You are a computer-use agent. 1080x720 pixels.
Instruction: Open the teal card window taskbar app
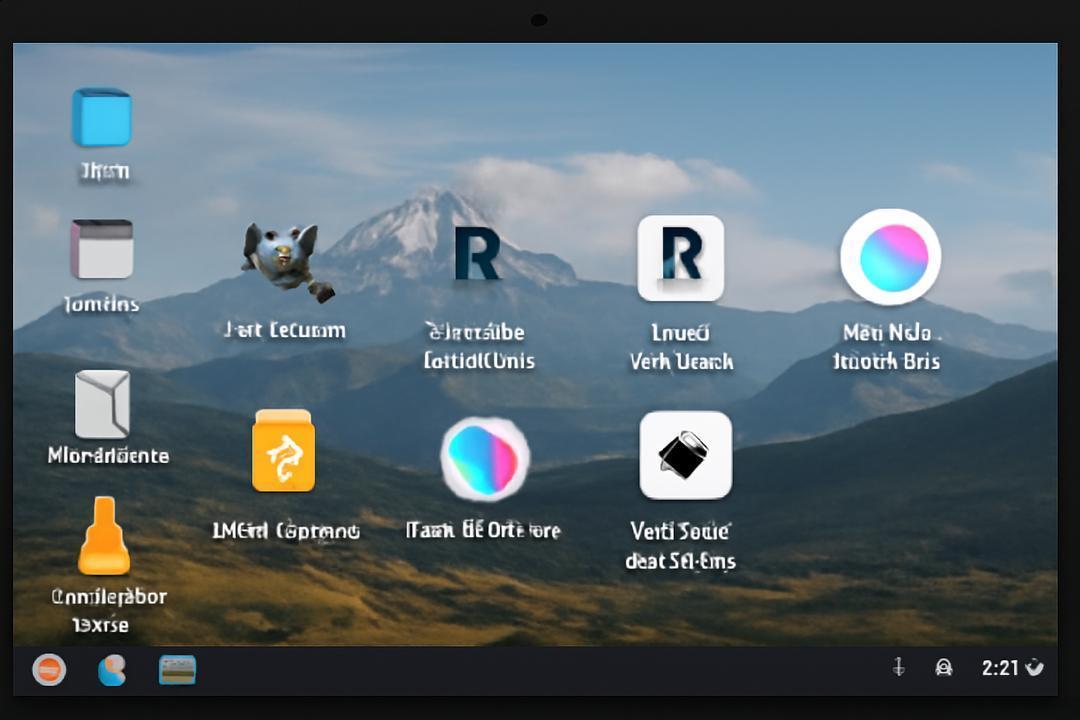pyautogui.click(x=177, y=670)
